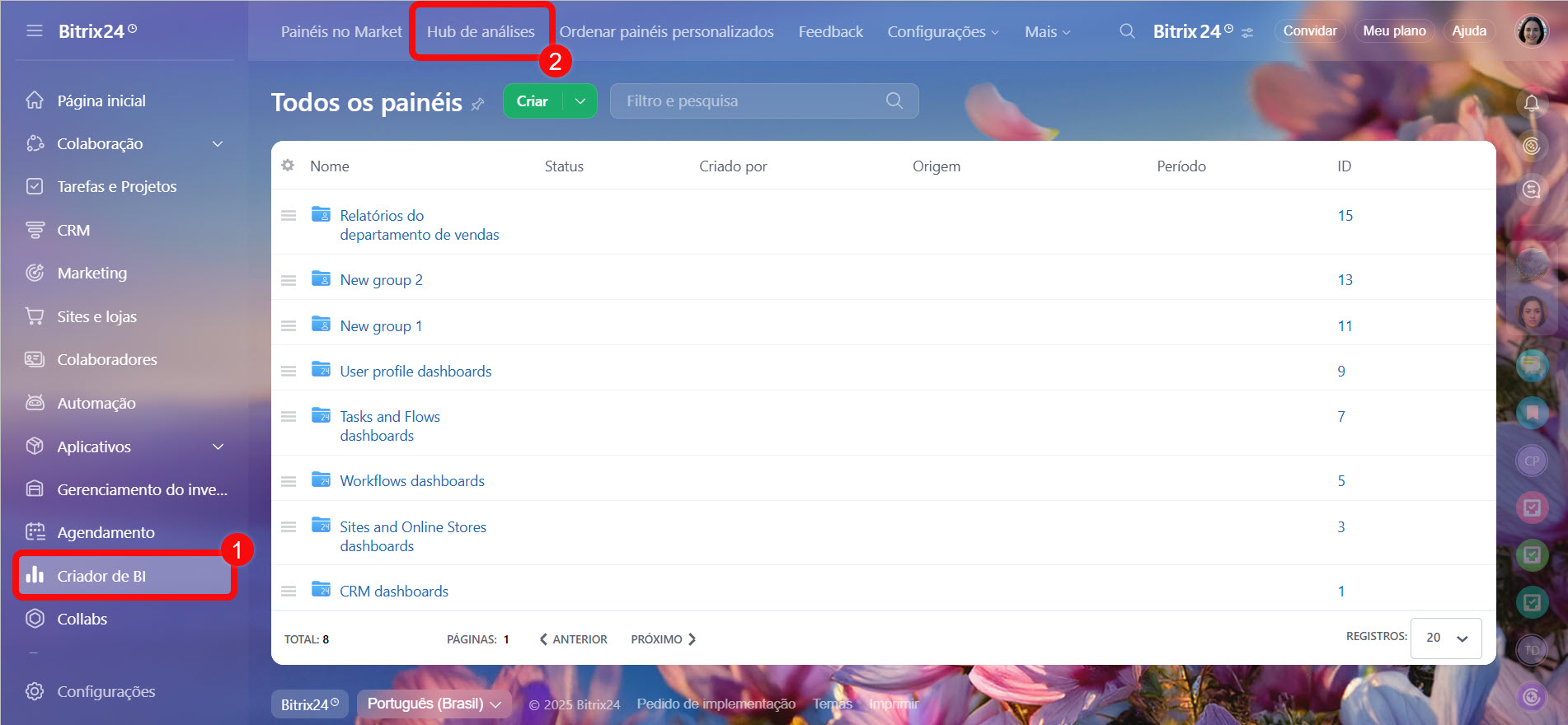
Task: Click the Convidar button
Action: point(1309,31)
